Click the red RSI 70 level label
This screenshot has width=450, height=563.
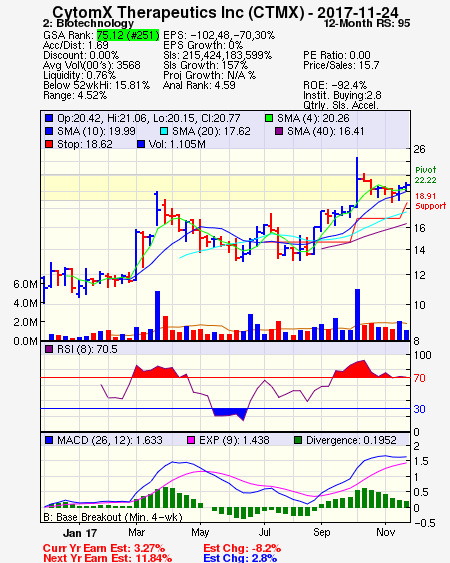click(x=419, y=378)
